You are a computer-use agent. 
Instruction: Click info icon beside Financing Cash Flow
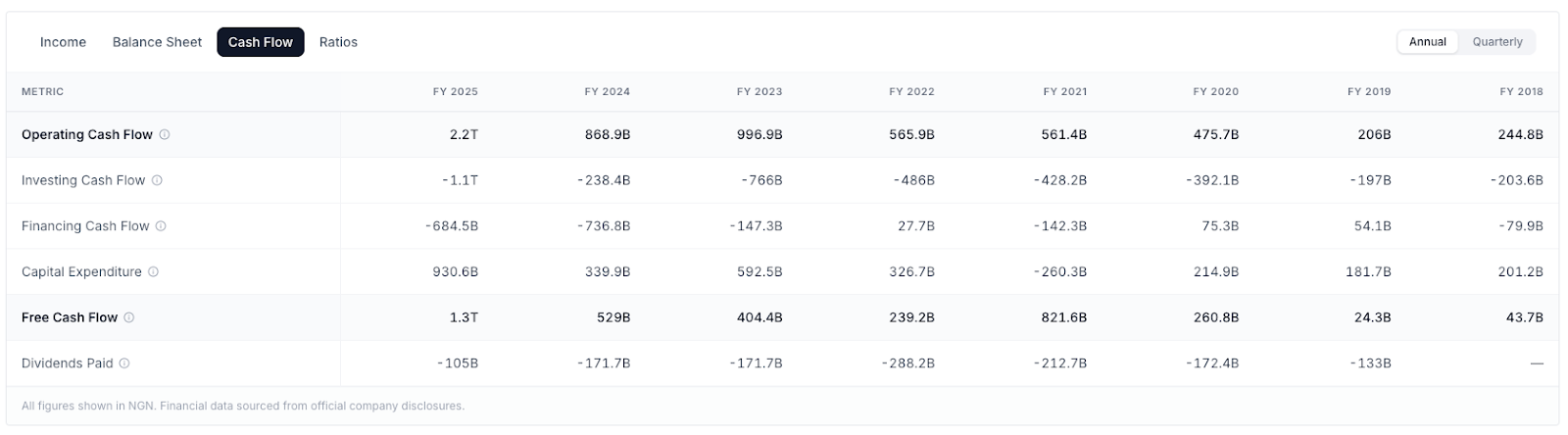[x=161, y=226]
